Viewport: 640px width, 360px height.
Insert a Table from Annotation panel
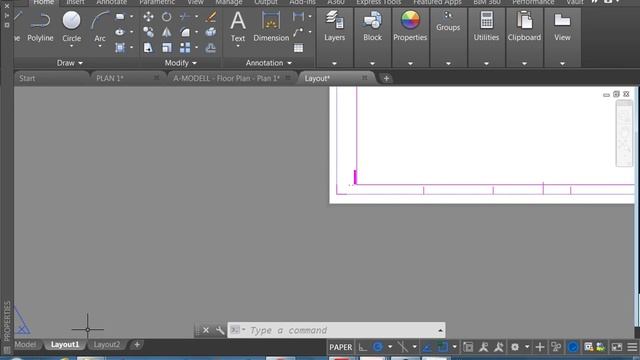(x=298, y=48)
